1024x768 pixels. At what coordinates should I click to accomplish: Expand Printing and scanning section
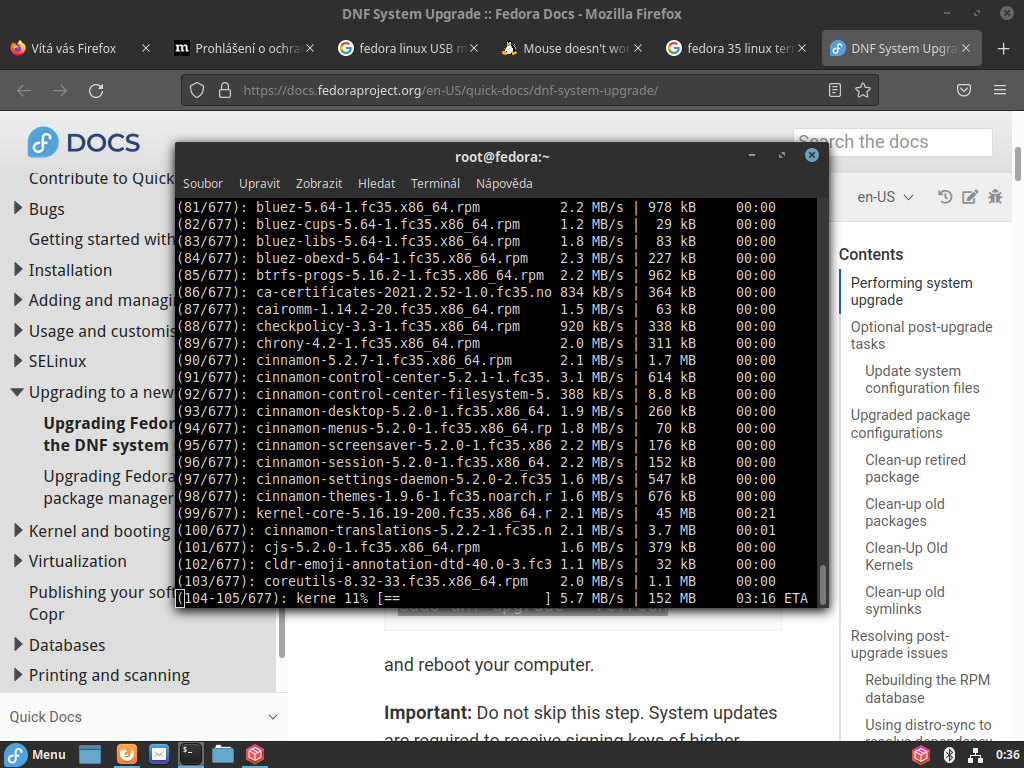(18, 675)
